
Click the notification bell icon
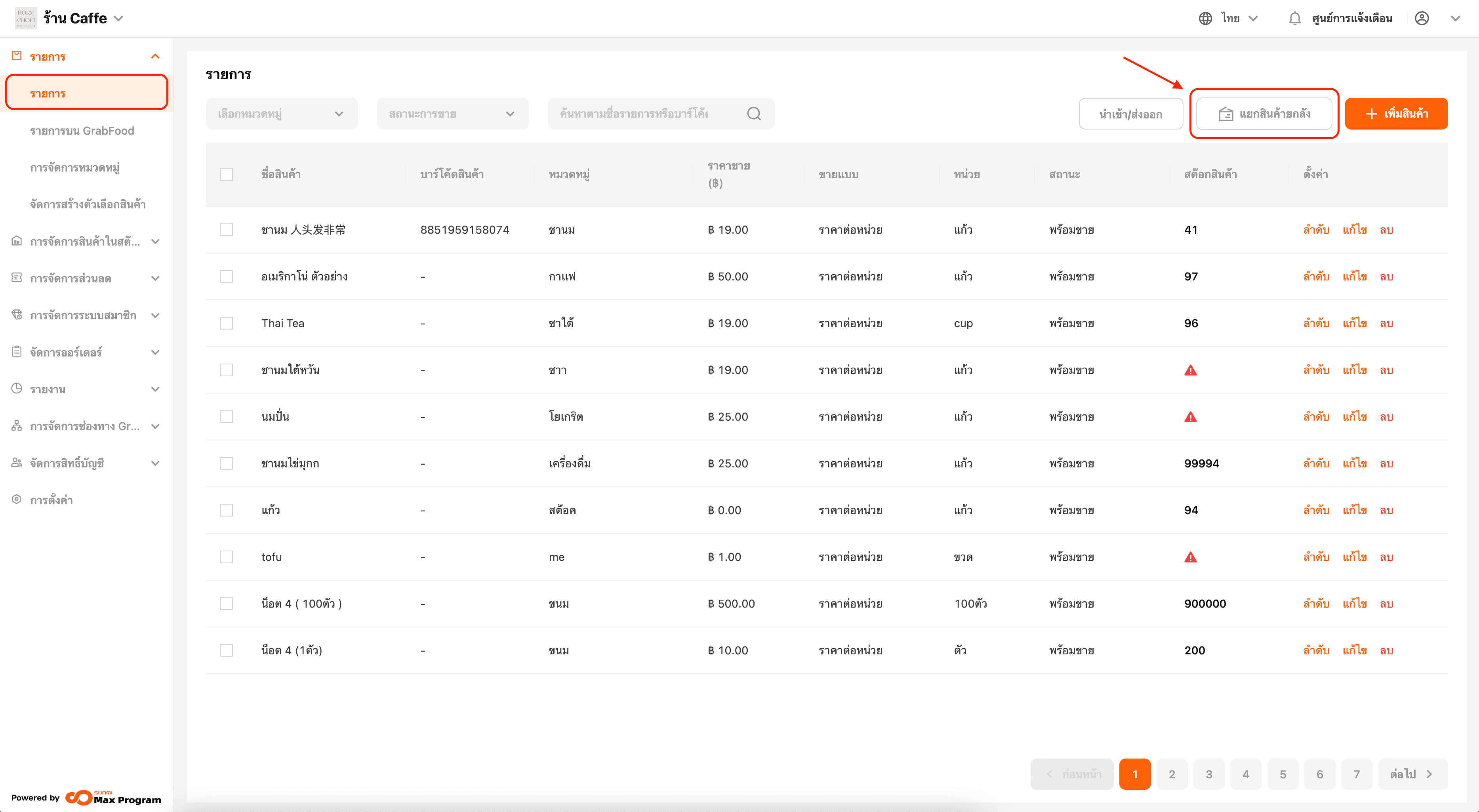tap(1294, 18)
